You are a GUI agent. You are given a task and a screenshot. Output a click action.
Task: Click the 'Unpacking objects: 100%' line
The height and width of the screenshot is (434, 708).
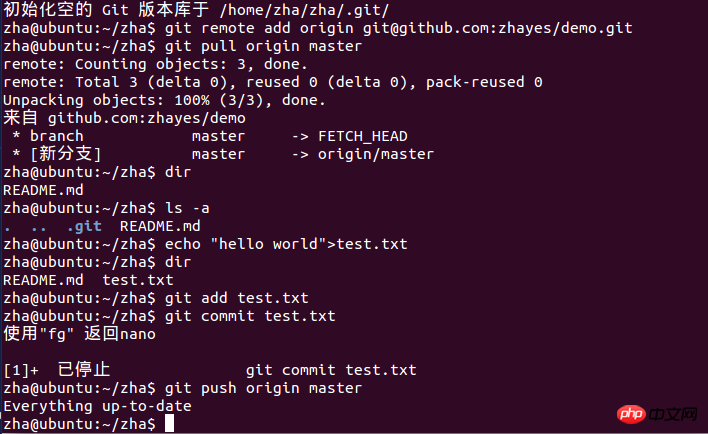[x=164, y=100]
